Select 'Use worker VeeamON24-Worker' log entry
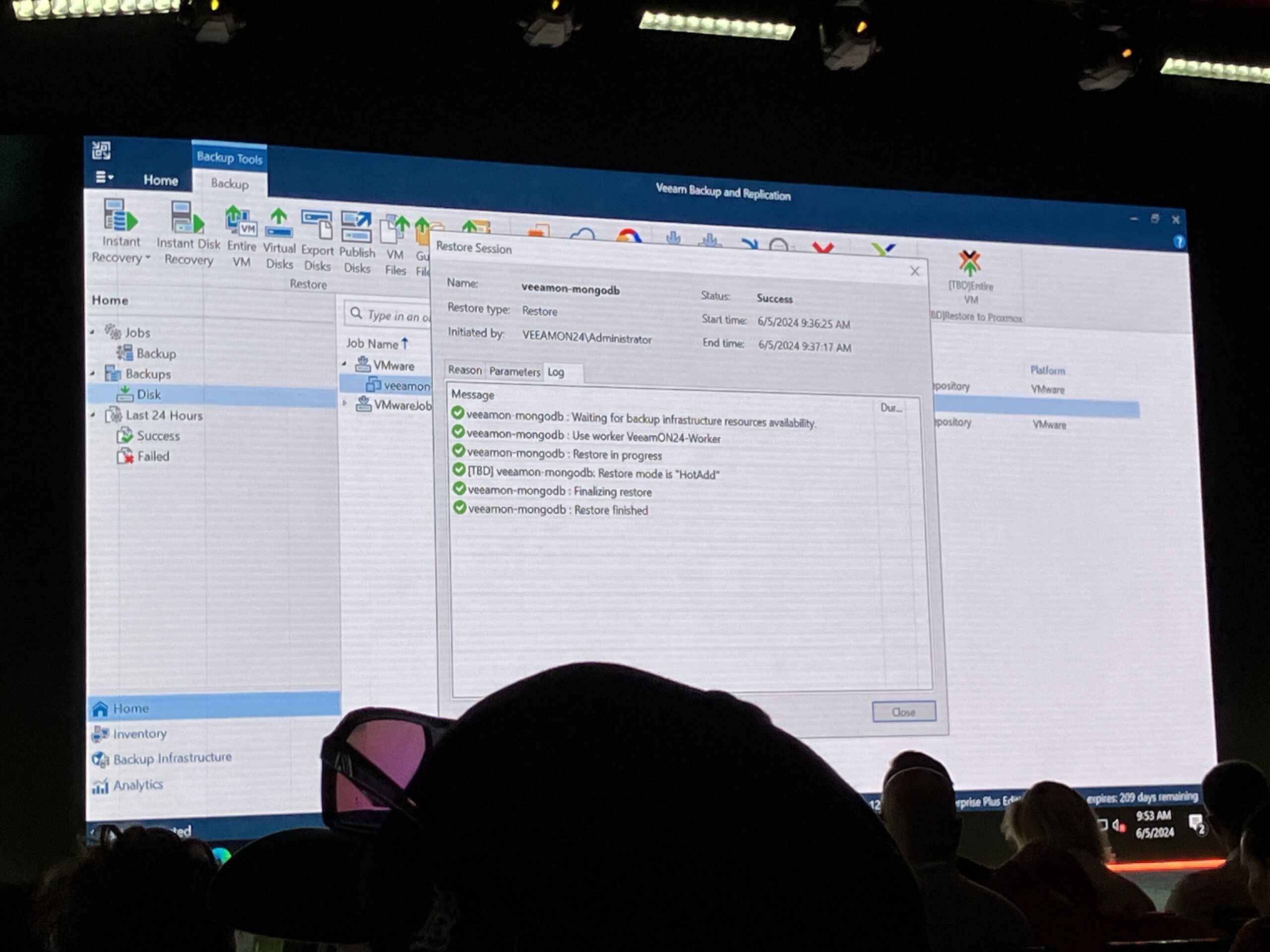Image resolution: width=1270 pixels, height=952 pixels. tap(585, 435)
